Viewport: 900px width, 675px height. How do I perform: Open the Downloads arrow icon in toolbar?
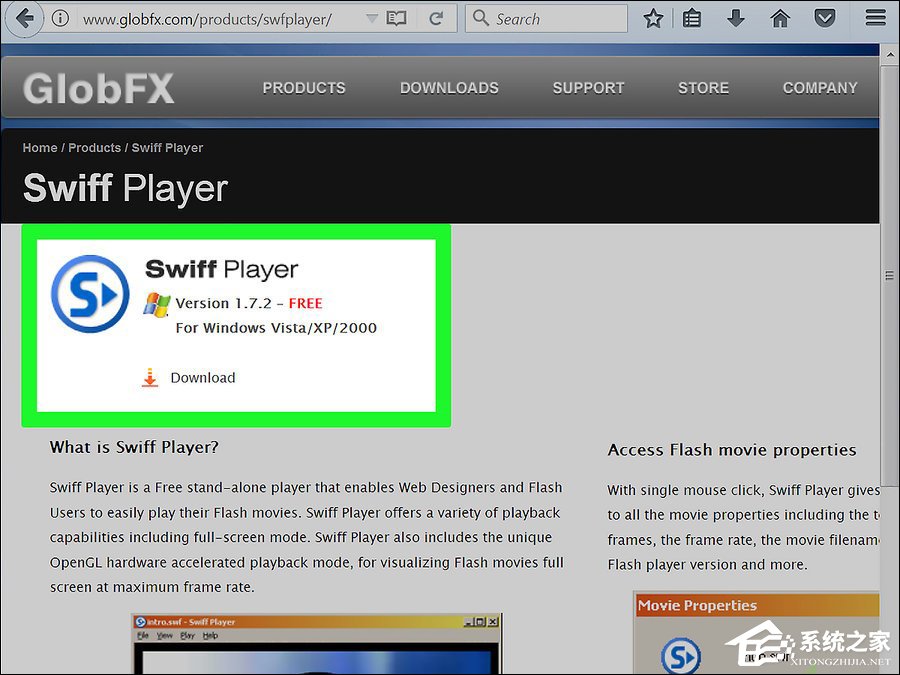pos(736,19)
